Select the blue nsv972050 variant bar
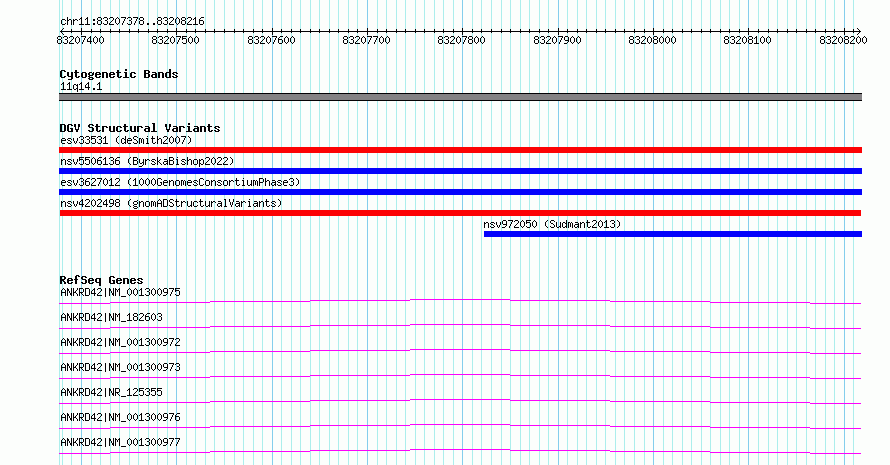 click(x=673, y=234)
